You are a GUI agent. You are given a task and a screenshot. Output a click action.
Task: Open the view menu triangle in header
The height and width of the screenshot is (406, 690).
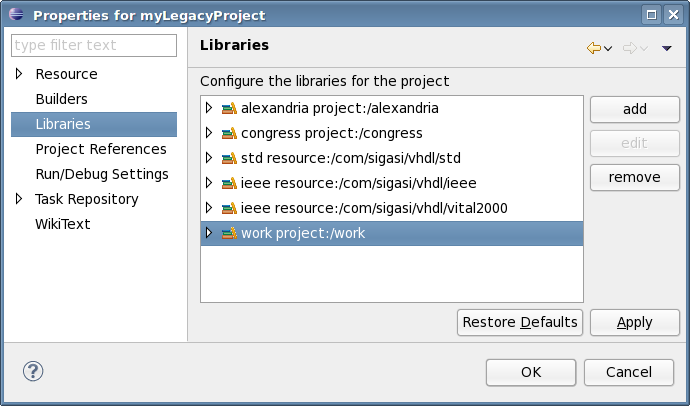[x=667, y=48]
